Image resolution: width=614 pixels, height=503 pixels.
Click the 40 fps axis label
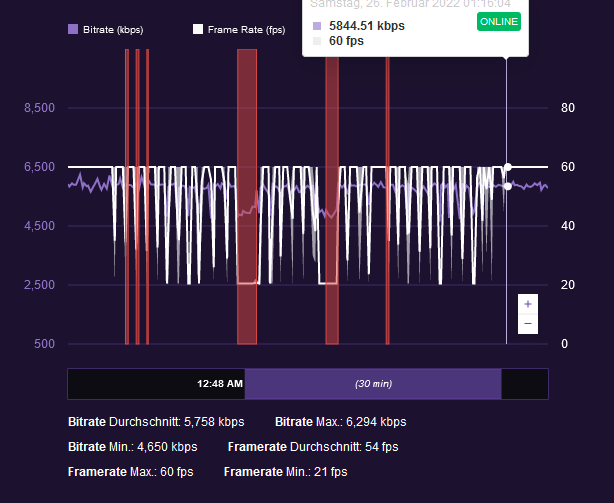(568, 226)
